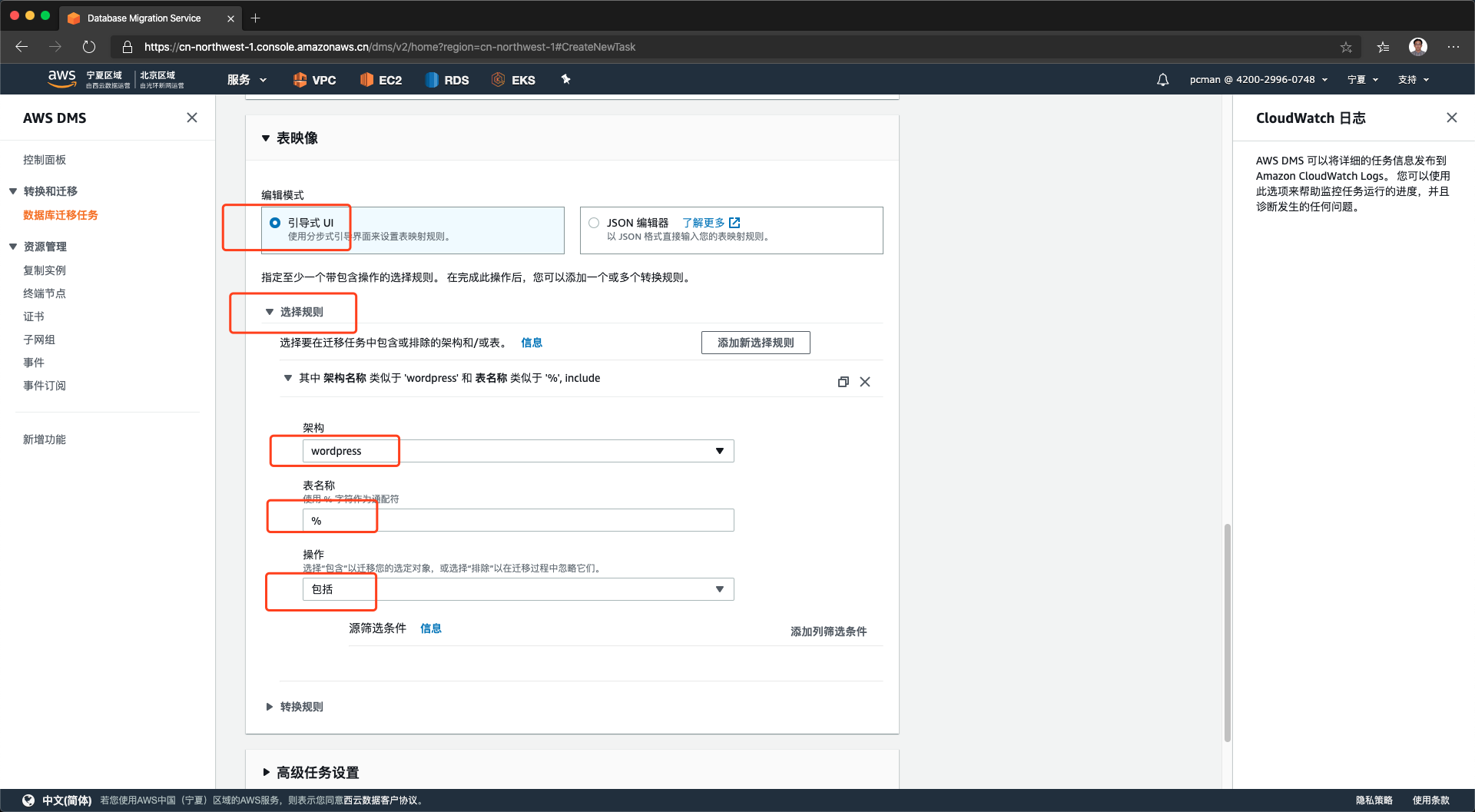This screenshot has width=1475, height=812.
Task: Duplicate the wordpress selection rule
Action: pyautogui.click(x=843, y=382)
